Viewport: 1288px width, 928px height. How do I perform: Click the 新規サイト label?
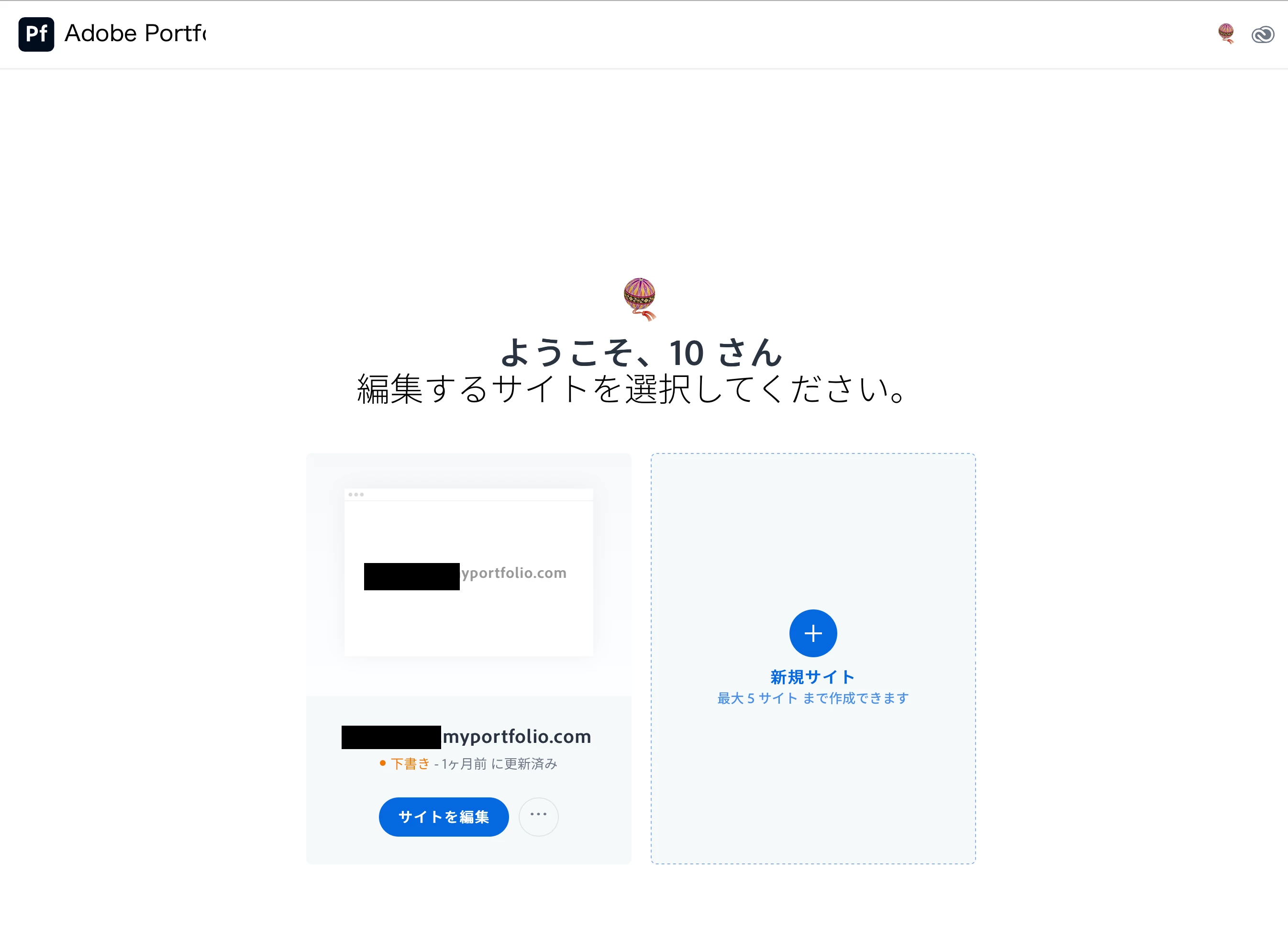(x=813, y=676)
